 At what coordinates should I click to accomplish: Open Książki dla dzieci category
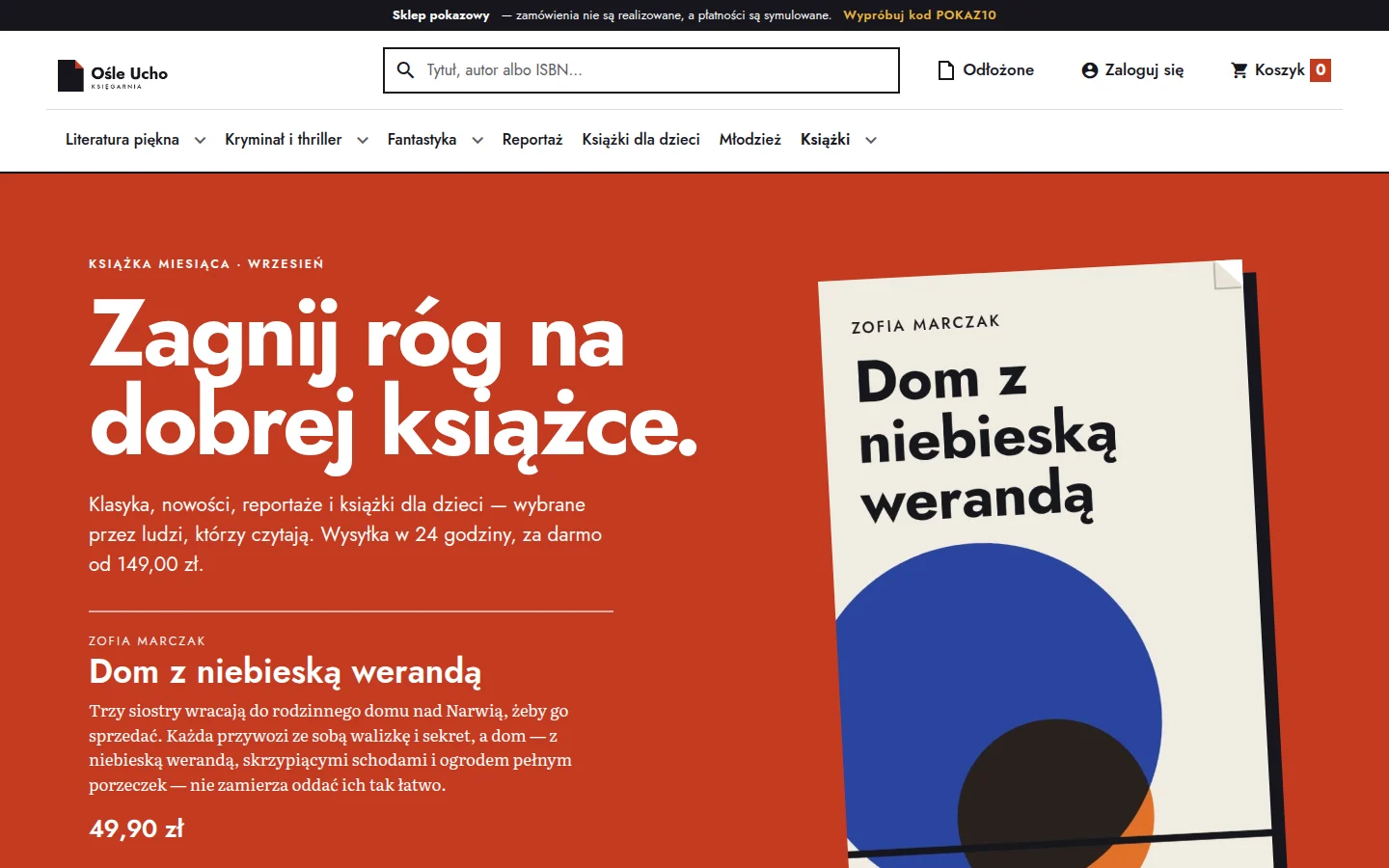[x=641, y=140]
